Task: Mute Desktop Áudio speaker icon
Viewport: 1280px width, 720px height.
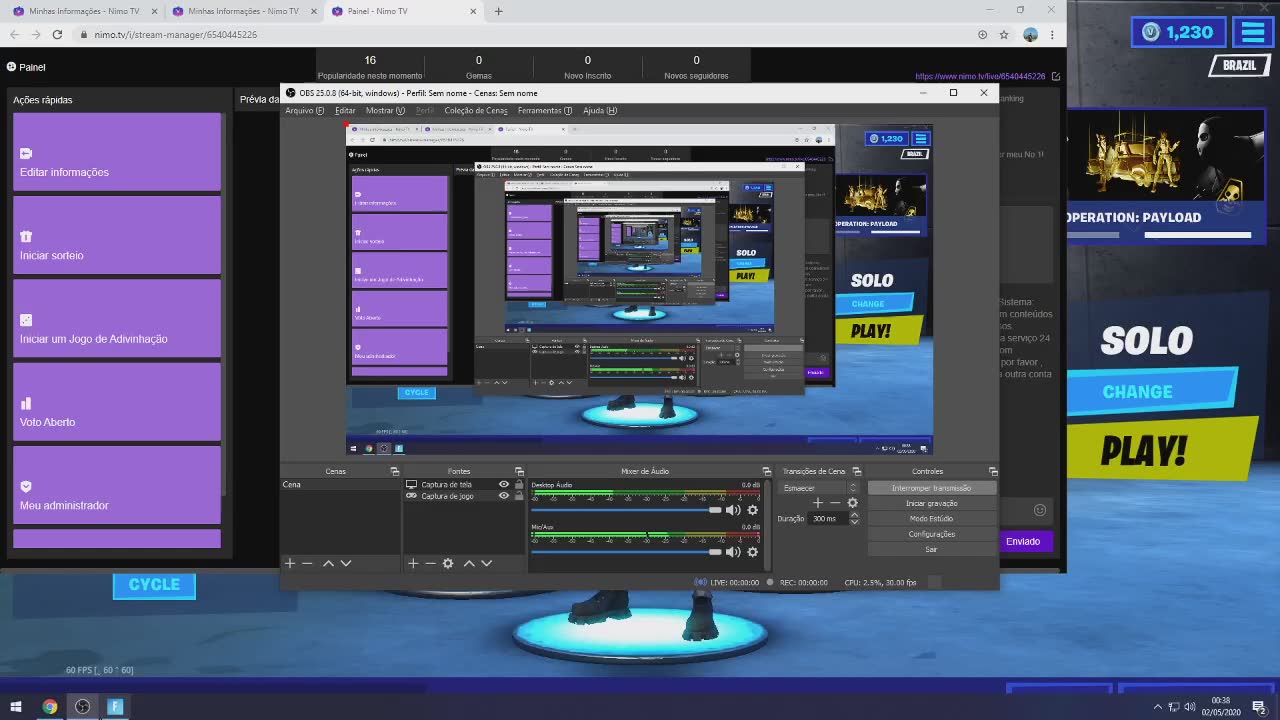Action: 733,510
